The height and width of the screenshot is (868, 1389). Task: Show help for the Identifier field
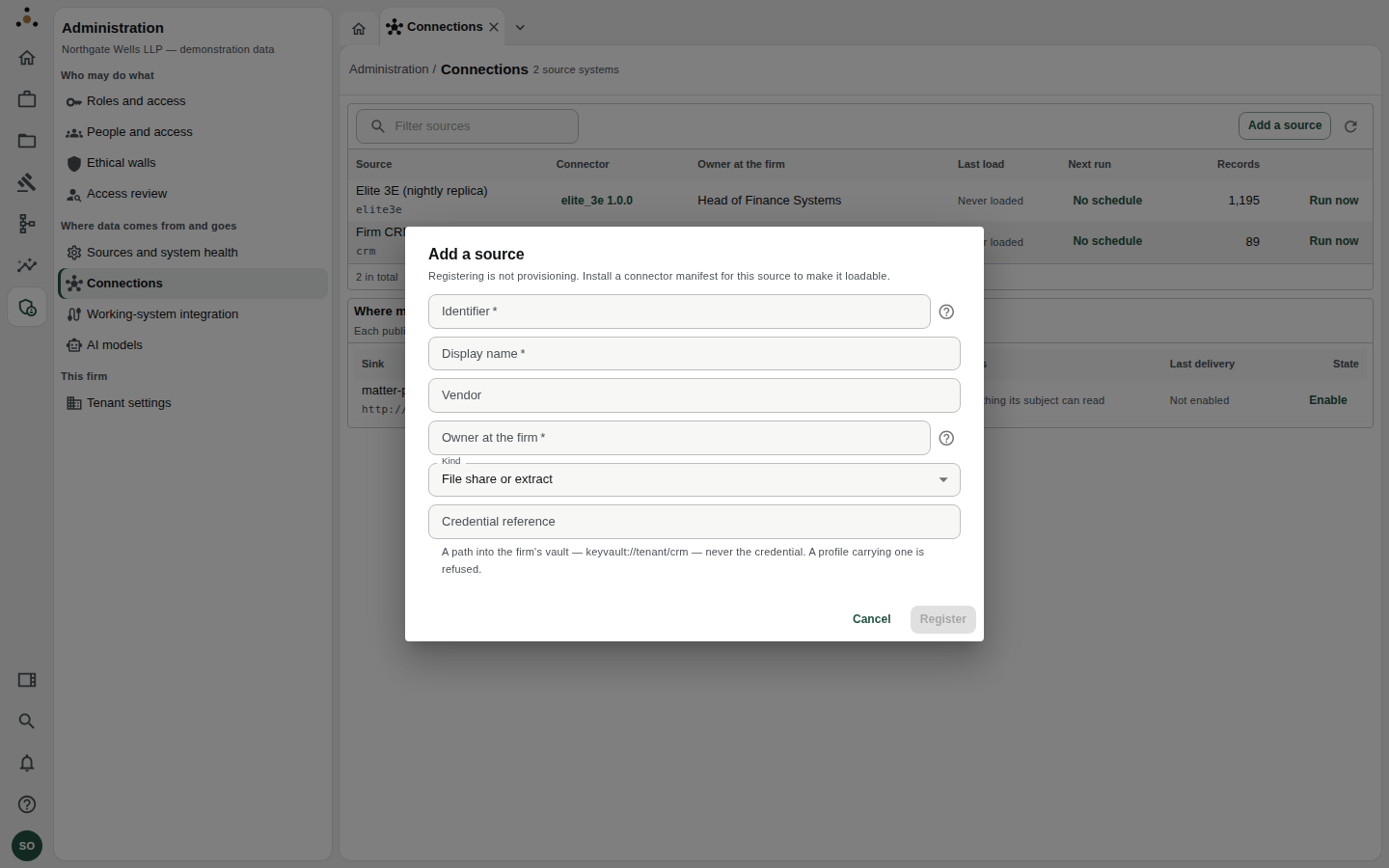pos(946,312)
